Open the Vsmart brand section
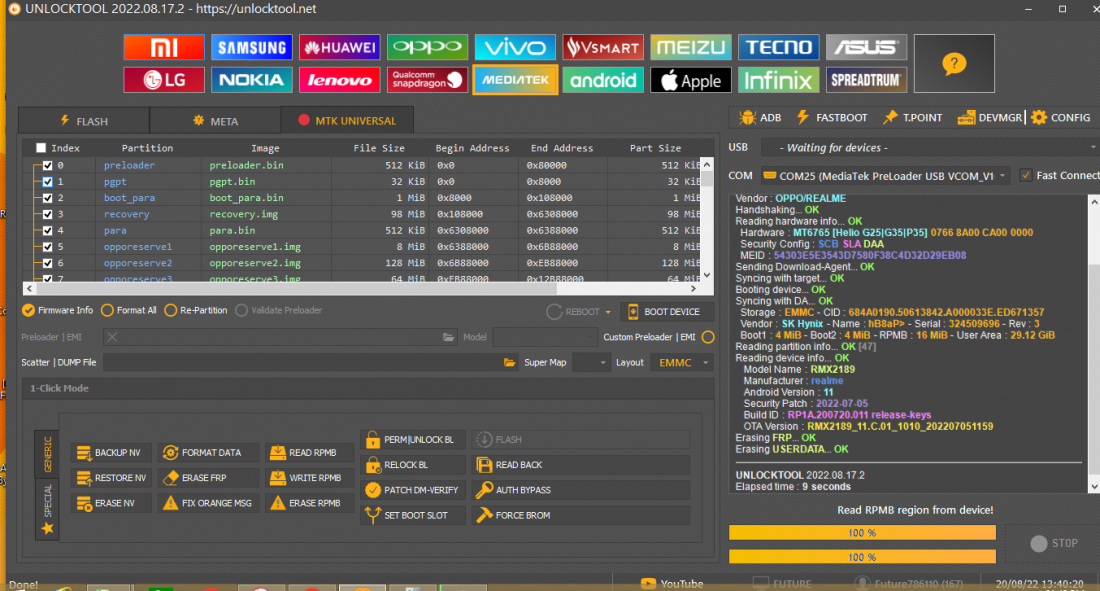Viewport: 1100px width, 591px height. [x=603, y=47]
